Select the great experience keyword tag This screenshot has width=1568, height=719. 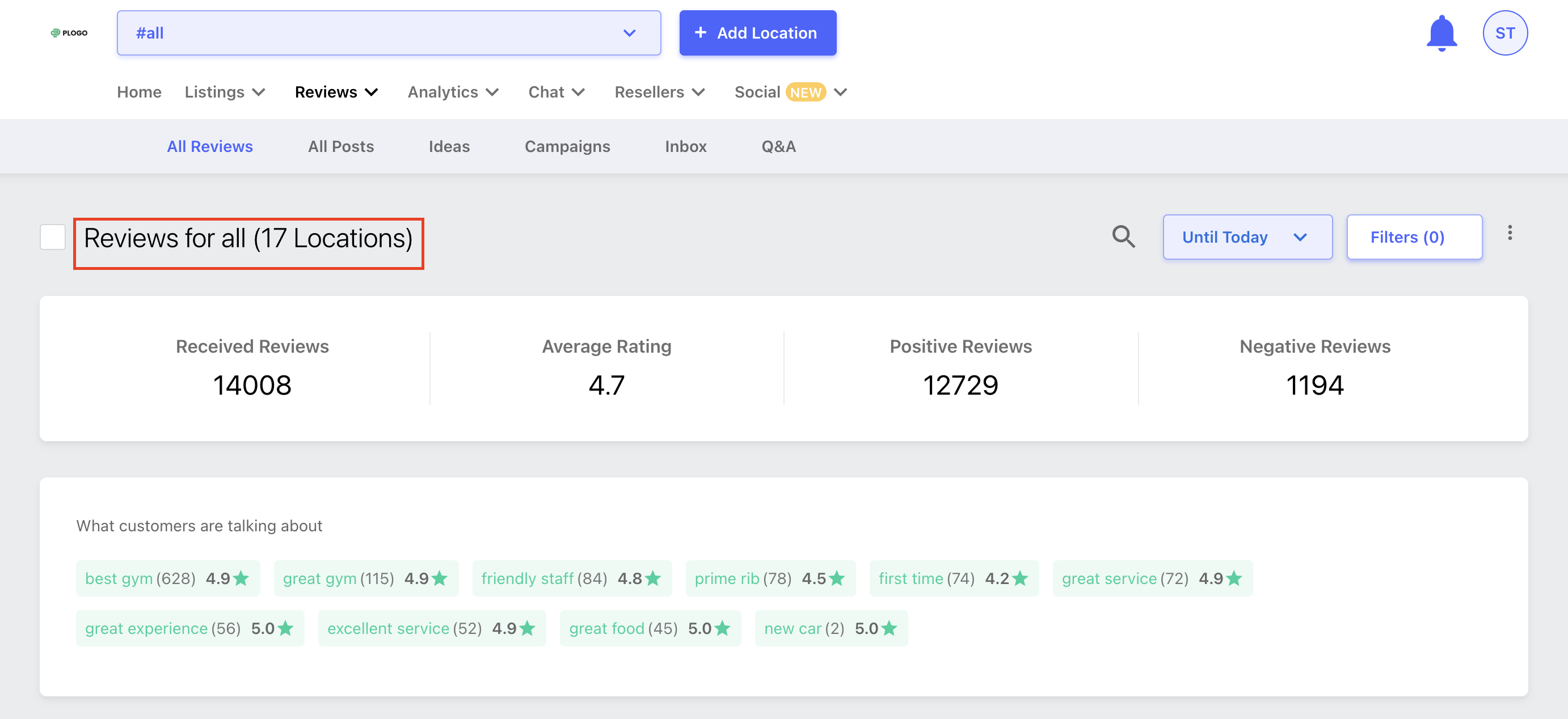point(189,628)
